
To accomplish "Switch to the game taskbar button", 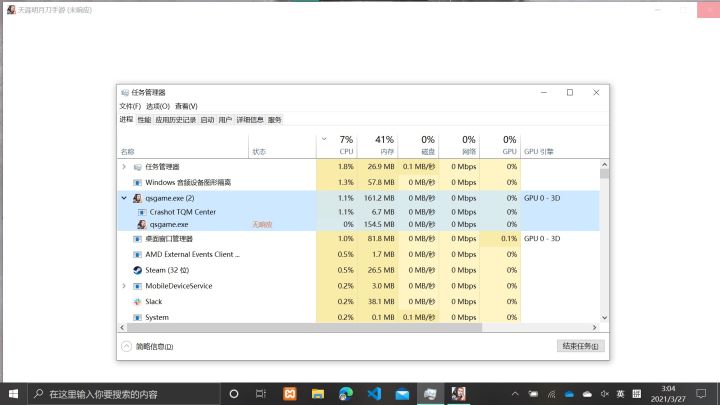I will pyautogui.click(x=458, y=394).
